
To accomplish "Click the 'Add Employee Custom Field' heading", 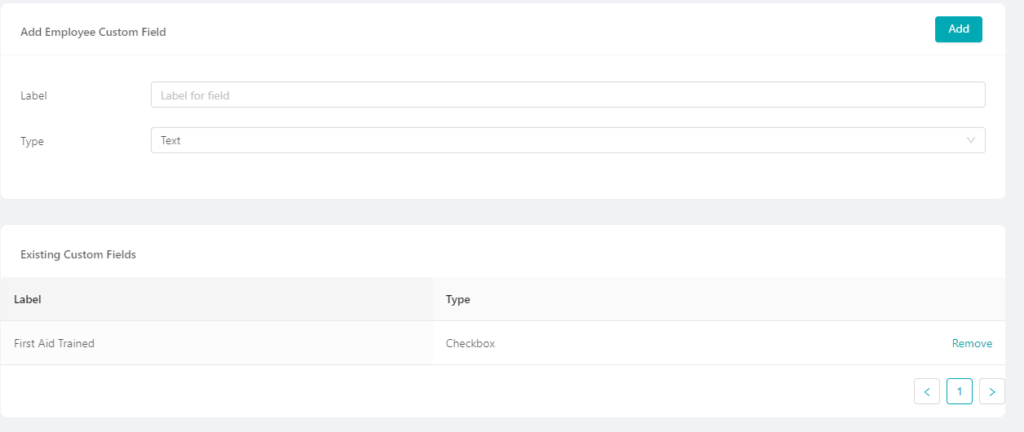I will tap(93, 32).
